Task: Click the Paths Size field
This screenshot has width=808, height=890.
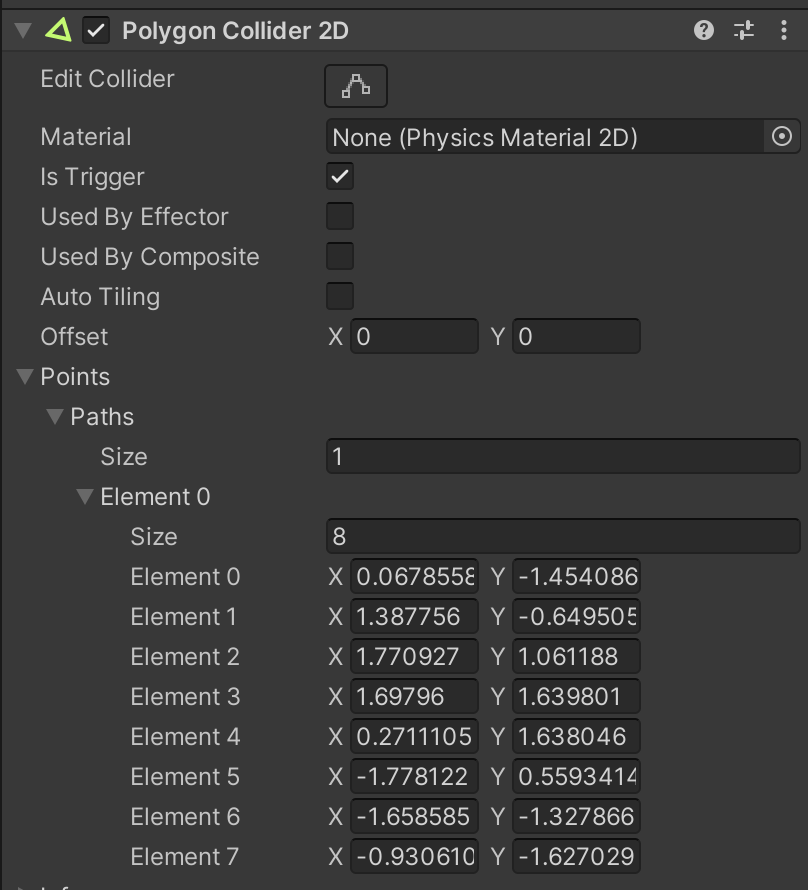Action: tap(563, 456)
